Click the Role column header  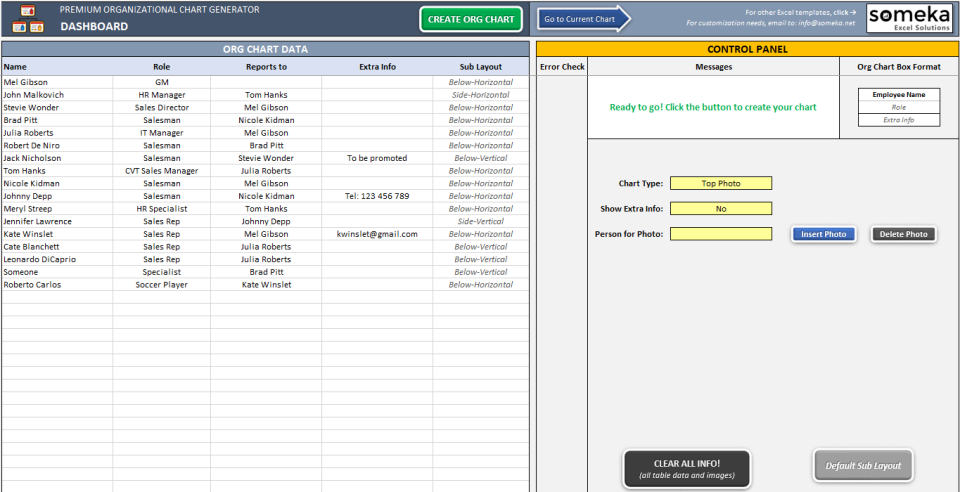pyautogui.click(x=162, y=67)
